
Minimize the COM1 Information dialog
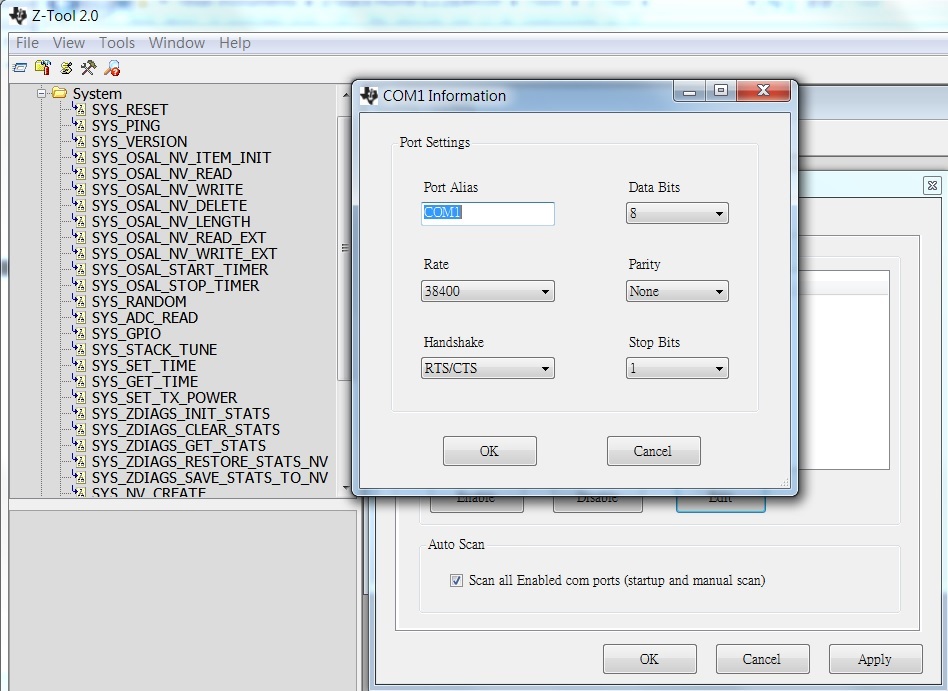coord(690,91)
